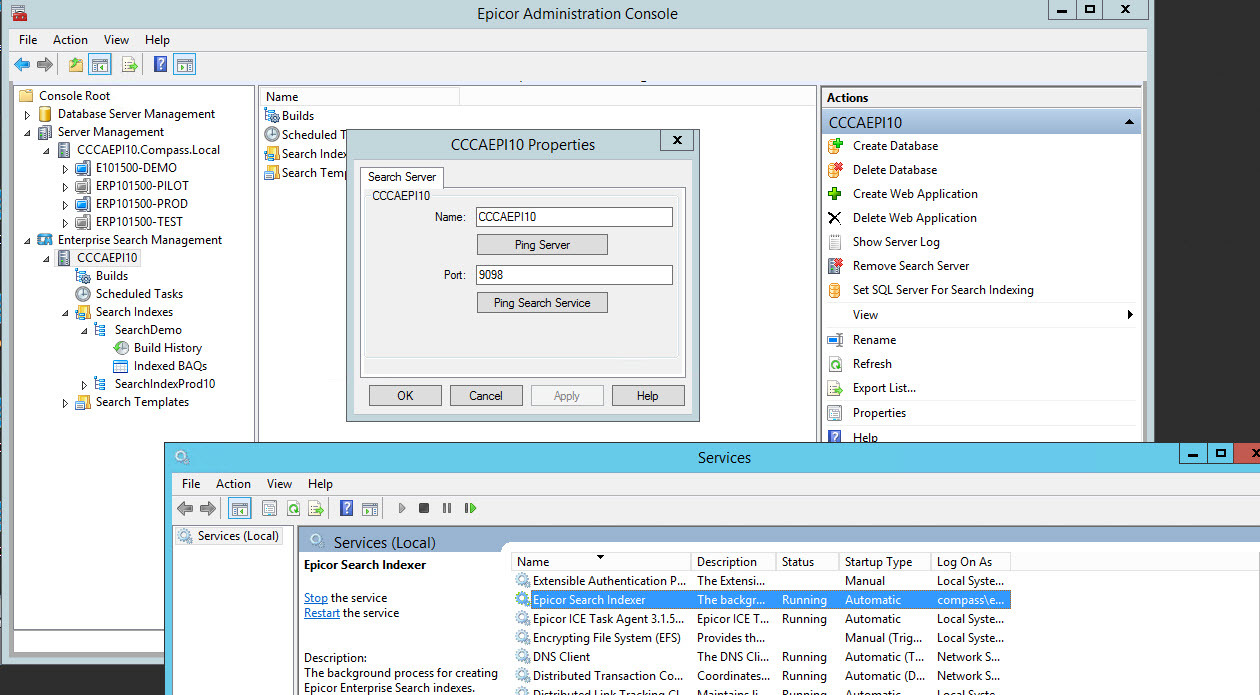1260x695 pixels.
Task: Click Help button in Properties dialog
Action: (648, 396)
